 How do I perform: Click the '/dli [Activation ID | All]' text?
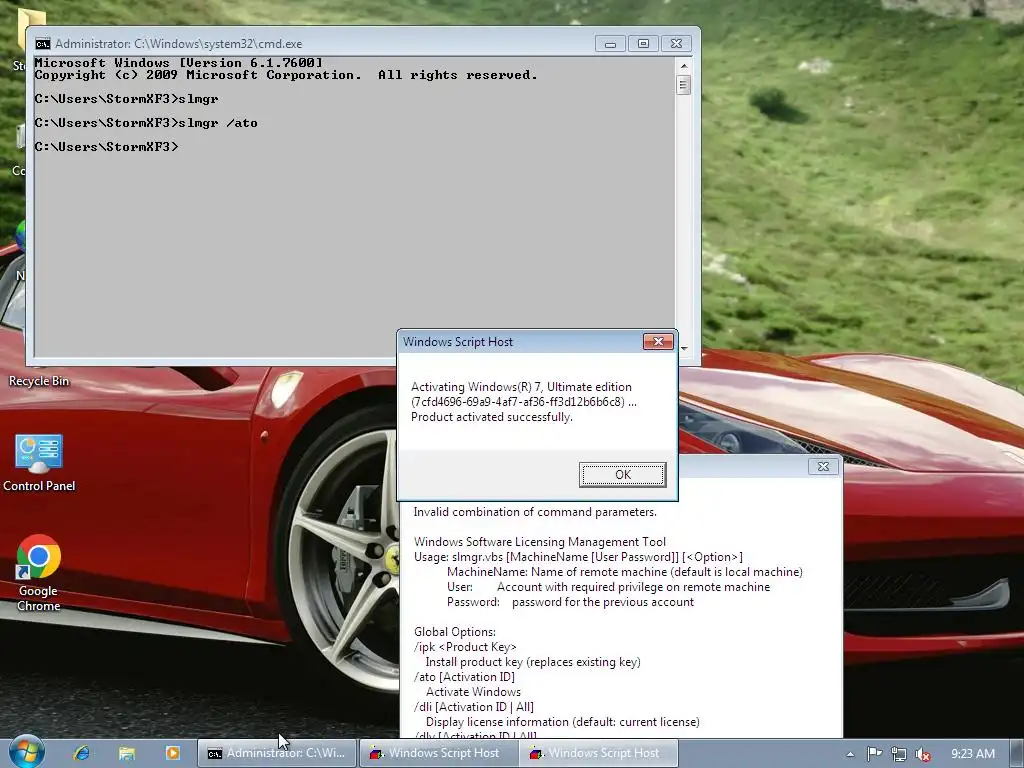coord(473,707)
